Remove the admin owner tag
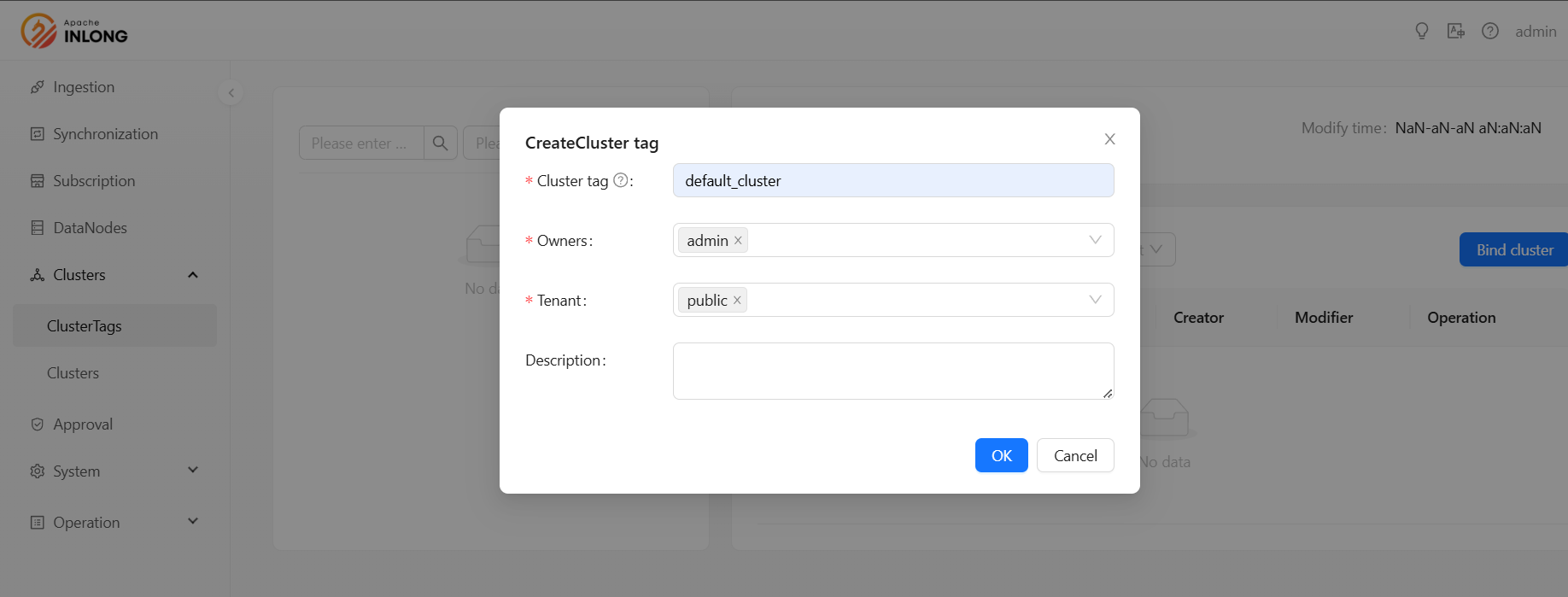The height and width of the screenshot is (597, 1568). pyautogui.click(x=738, y=241)
